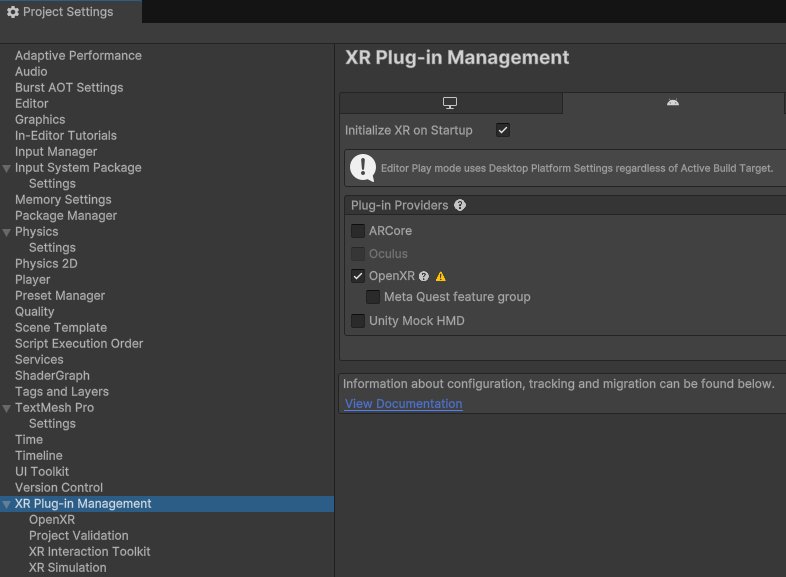The width and height of the screenshot is (786, 577).
Task: Select Input System Package entry
Action: 78,168
